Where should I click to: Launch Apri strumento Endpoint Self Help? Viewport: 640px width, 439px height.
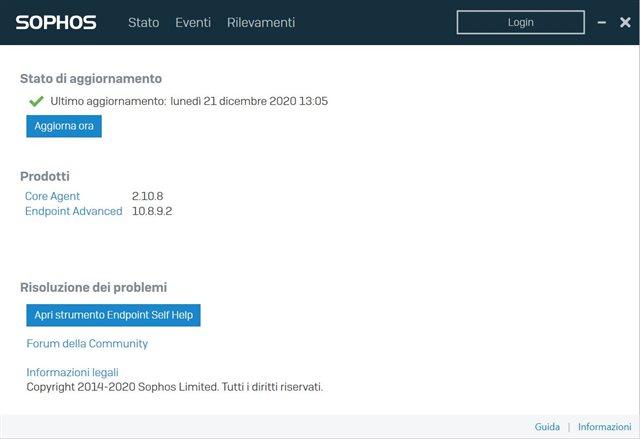[113, 315]
